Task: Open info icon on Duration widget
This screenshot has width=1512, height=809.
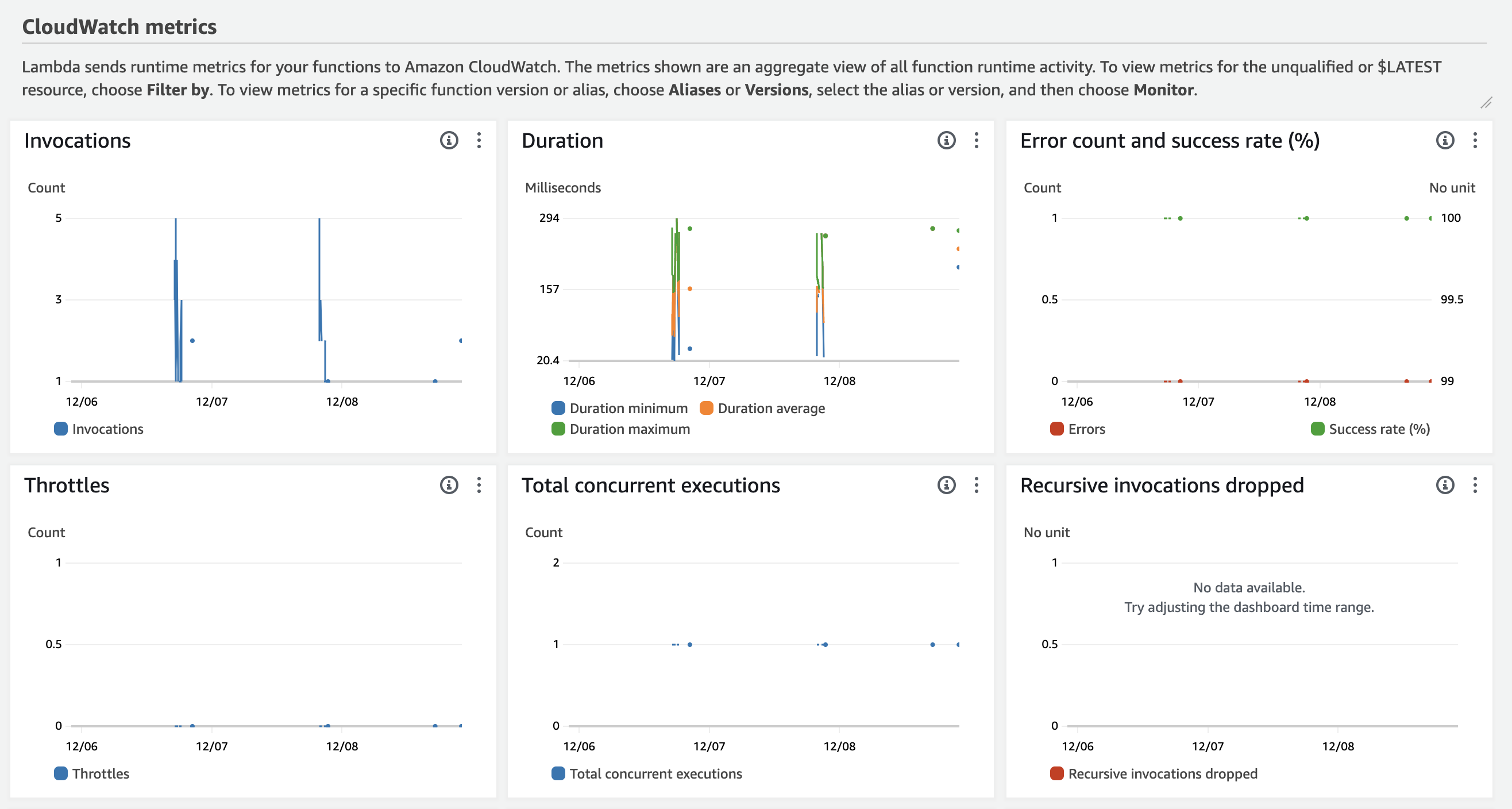Action: [946, 140]
